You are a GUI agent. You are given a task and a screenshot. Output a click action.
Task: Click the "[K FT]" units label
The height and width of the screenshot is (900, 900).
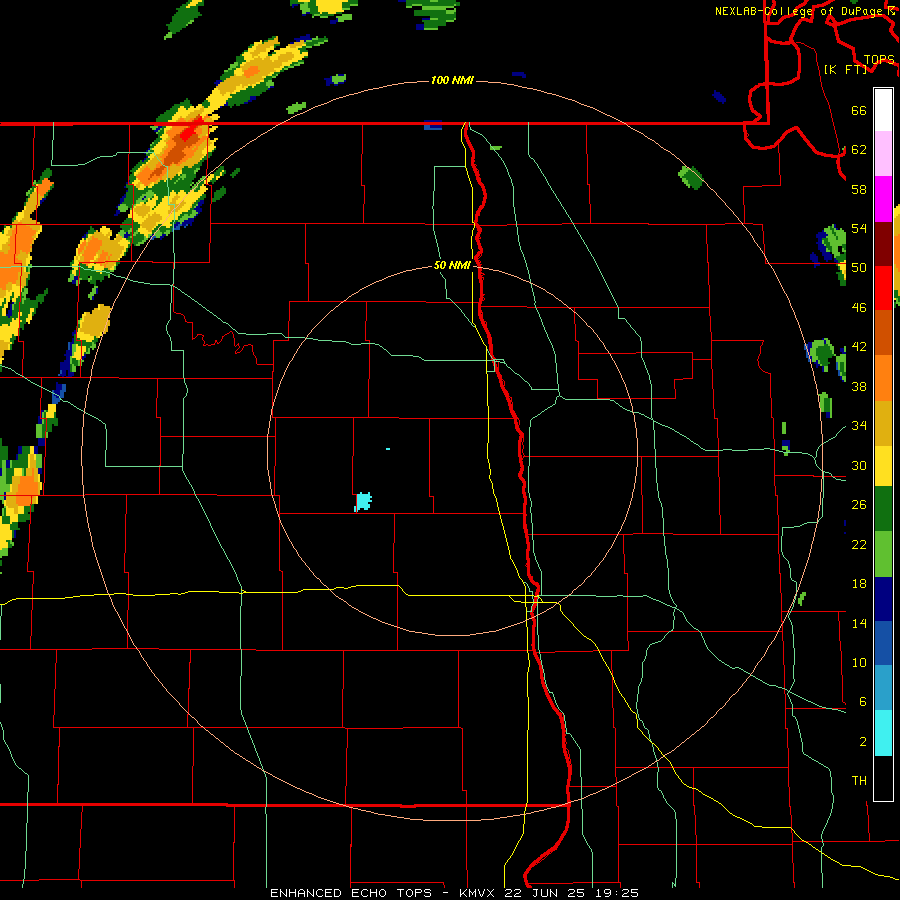(x=846, y=69)
